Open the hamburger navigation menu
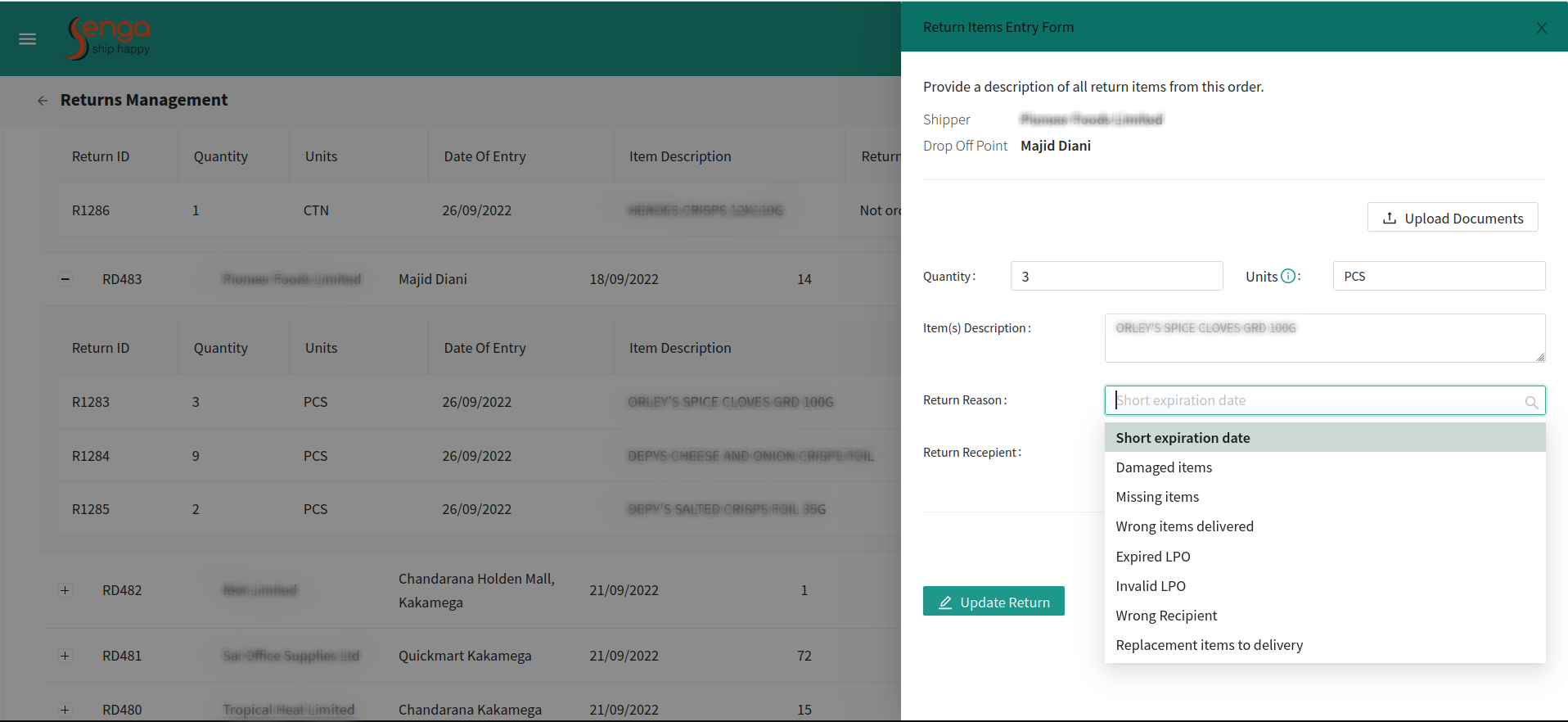Screen dimensions: 1568x722 click(x=27, y=39)
